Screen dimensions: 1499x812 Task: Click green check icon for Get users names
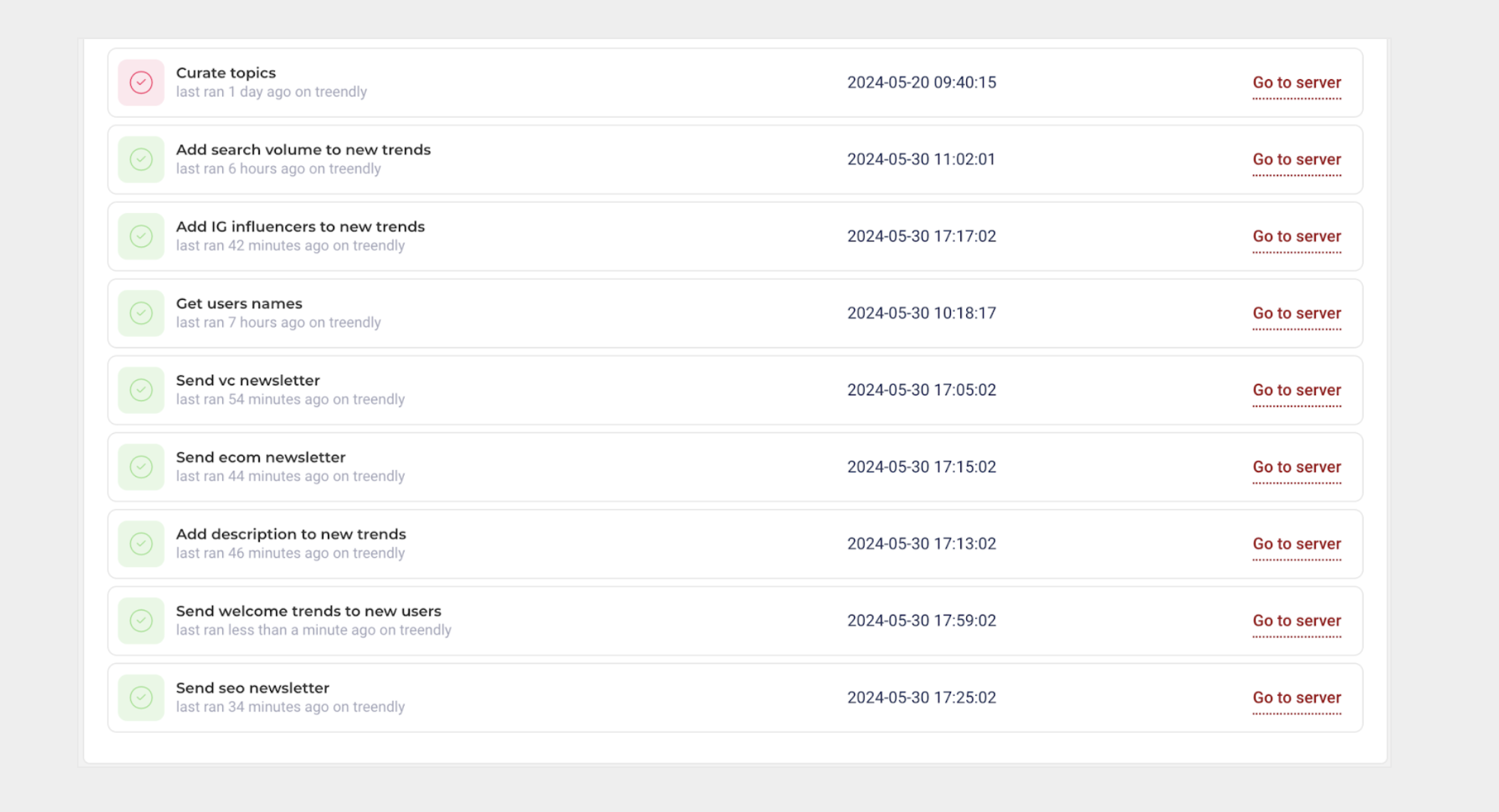141,313
